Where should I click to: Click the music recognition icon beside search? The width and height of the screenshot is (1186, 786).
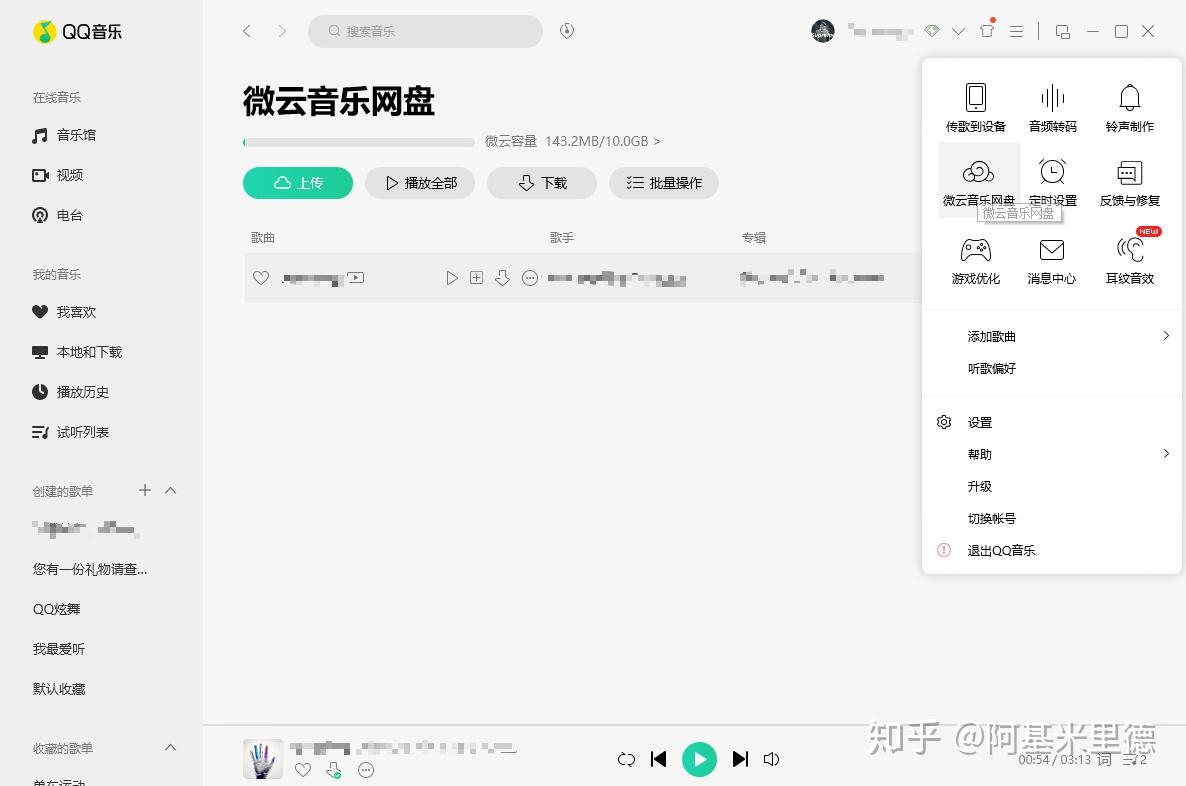(x=567, y=31)
